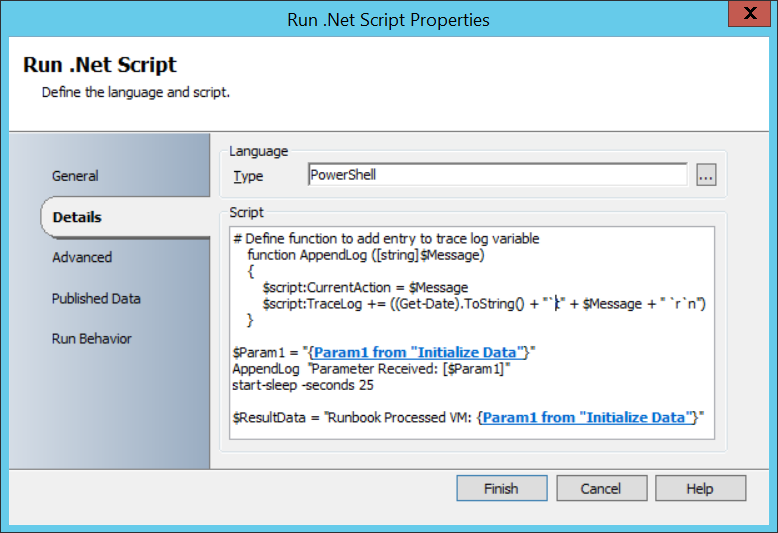Open the General tab
The height and width of the screenshot is (533, 778).
coord(75,176)
